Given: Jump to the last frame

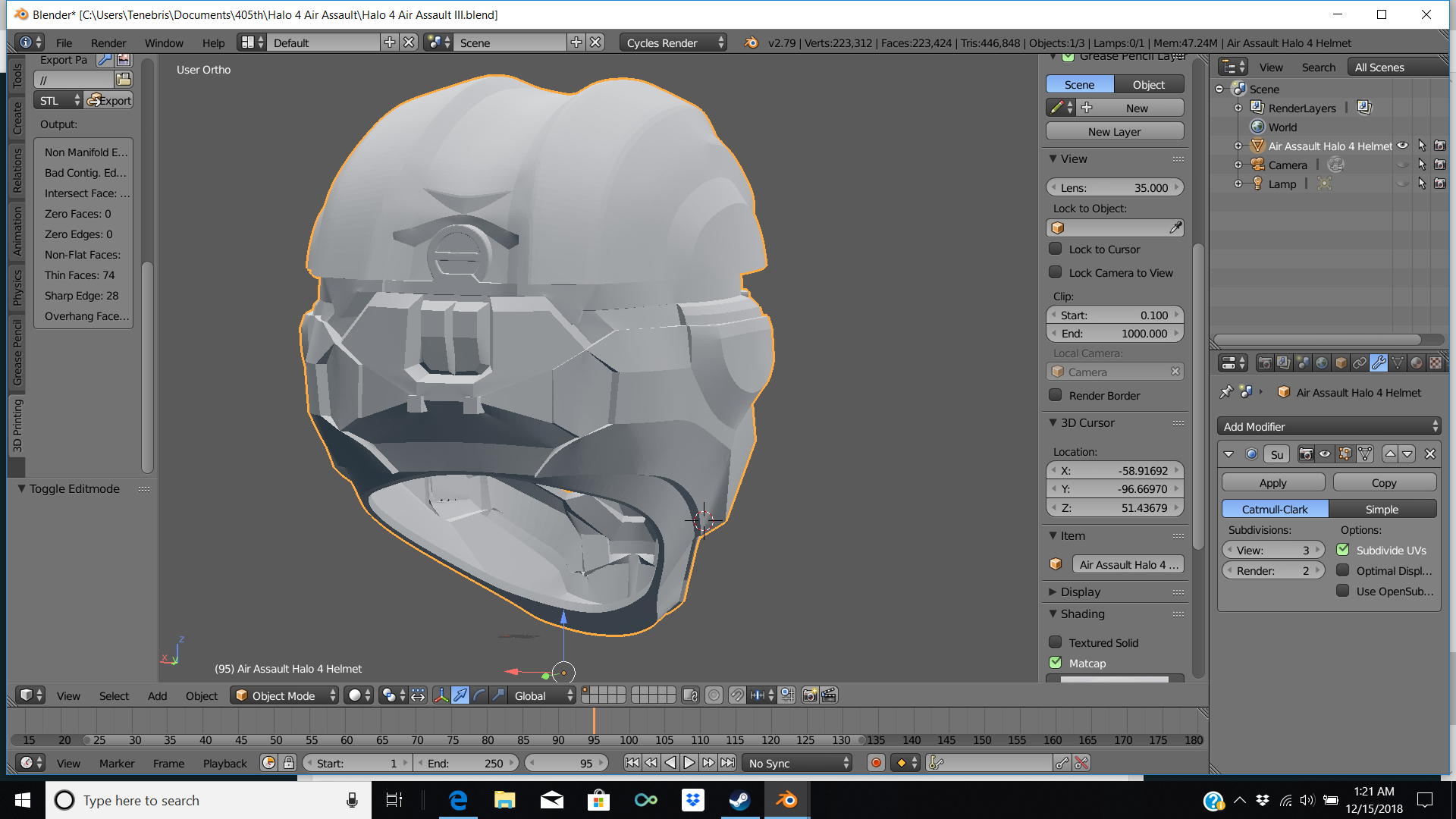Looking at the screenshot, I should click(727, 763).
